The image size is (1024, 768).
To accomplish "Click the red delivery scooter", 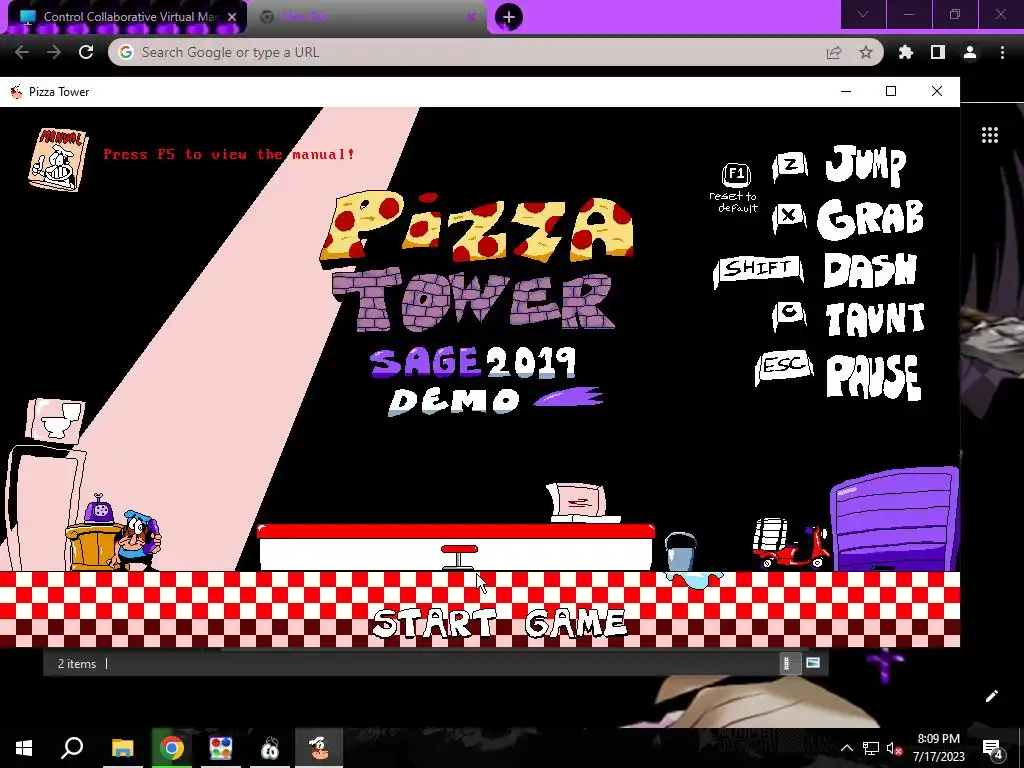I will pyautogui.click(x=791, y=545).
